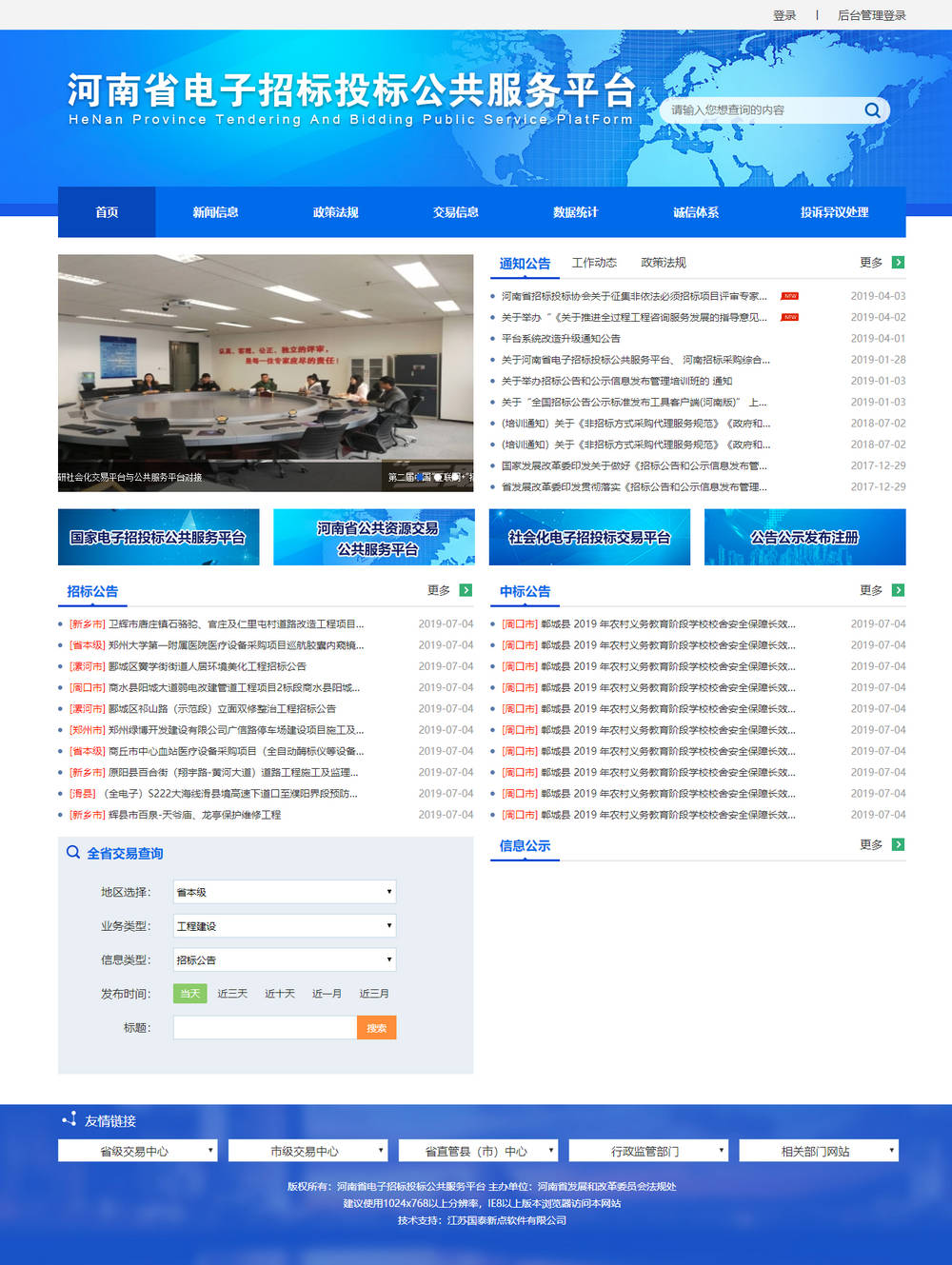The width and height of the screenshot is (952, 1265).
Task: Select 近一月 publish time option
Action: 327,994
